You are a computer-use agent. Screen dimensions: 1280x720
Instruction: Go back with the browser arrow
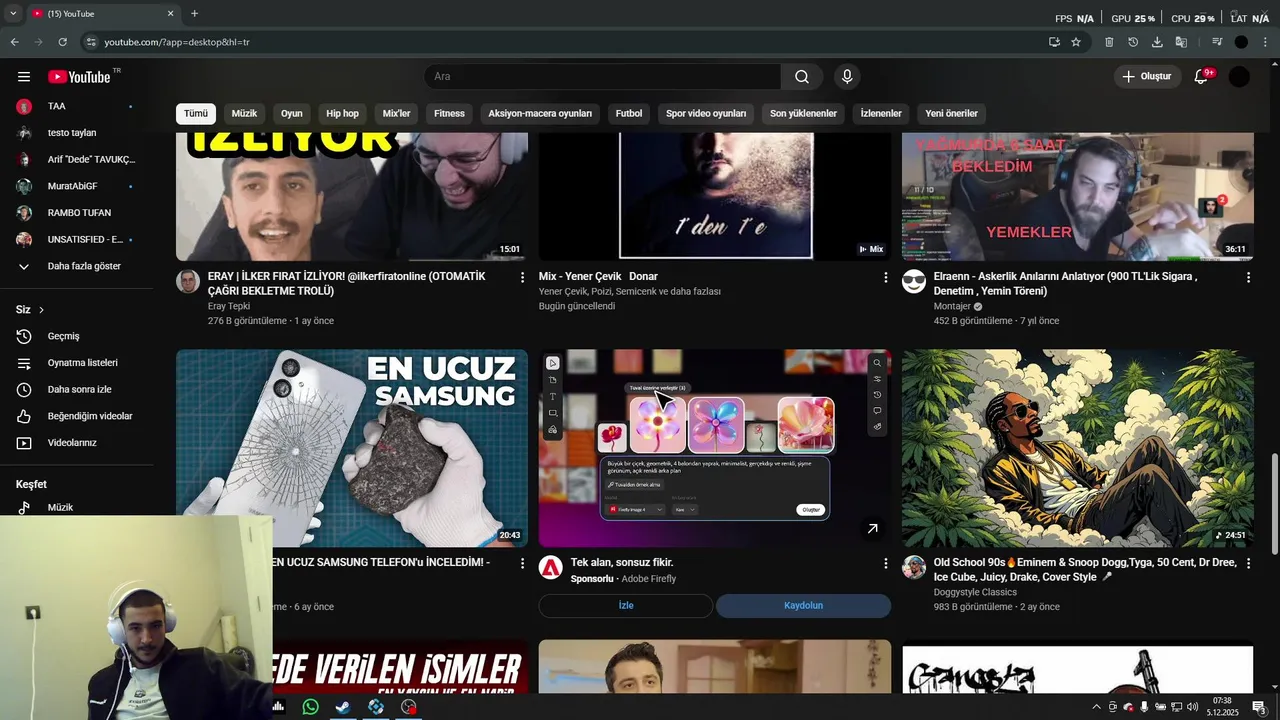[14, 42]
